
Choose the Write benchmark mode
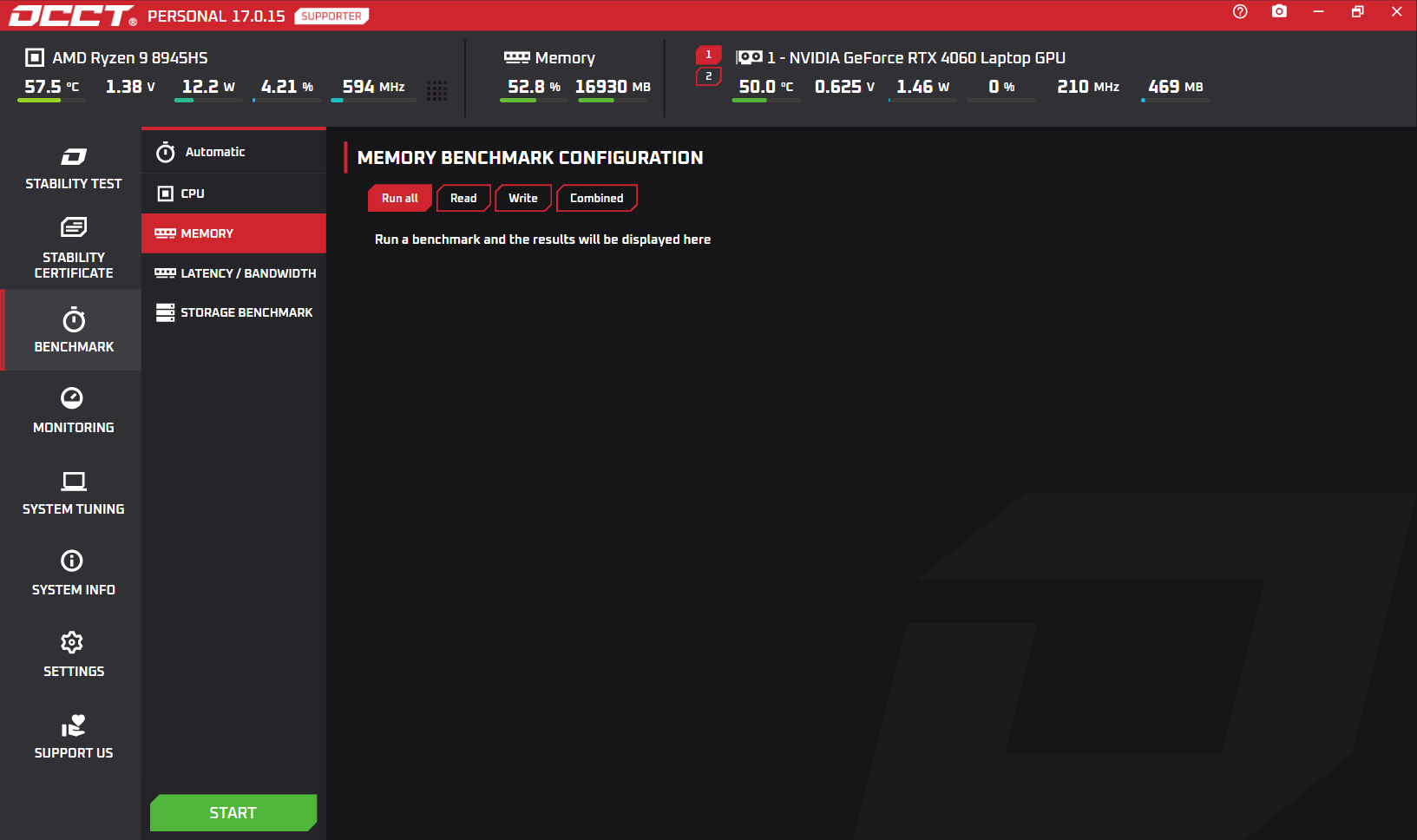(523, 198)
